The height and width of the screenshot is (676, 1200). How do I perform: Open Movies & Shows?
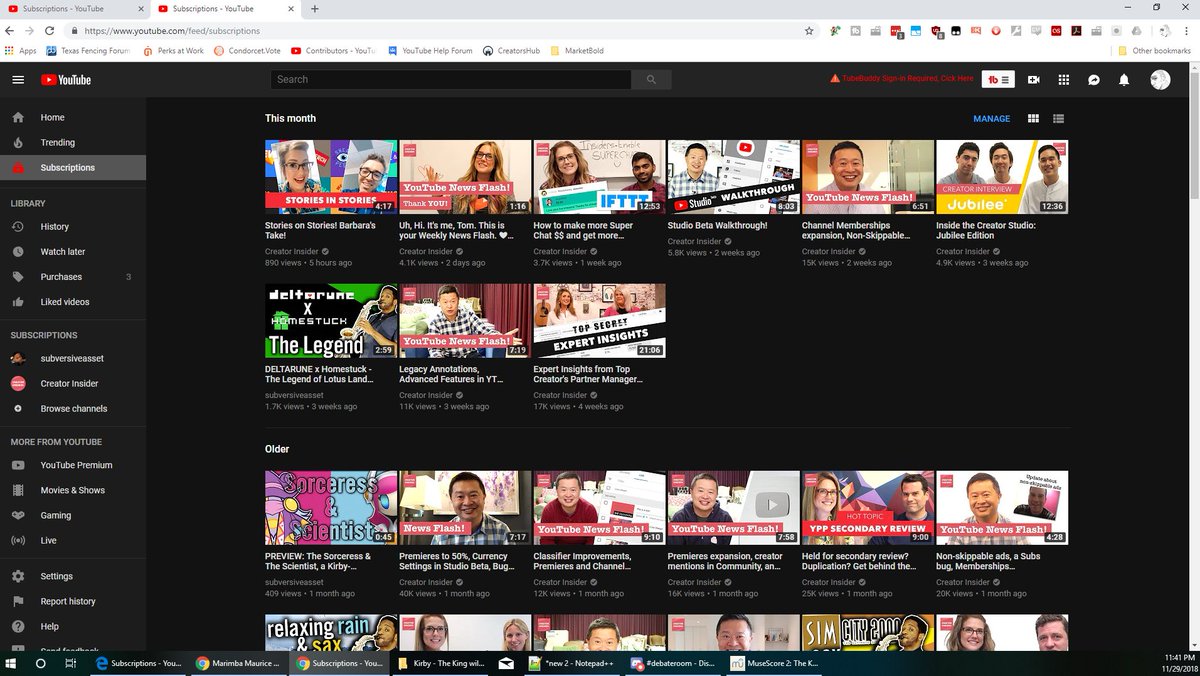pyautogui.click(x=73, y=490)
